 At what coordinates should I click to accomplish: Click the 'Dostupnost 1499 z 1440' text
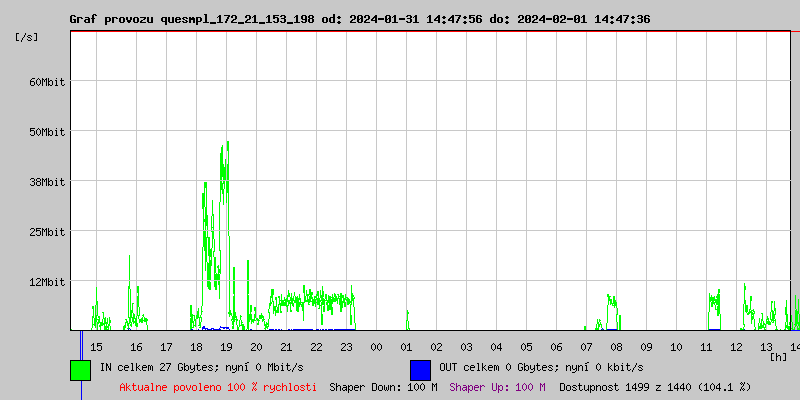click(x=655, y=387)
